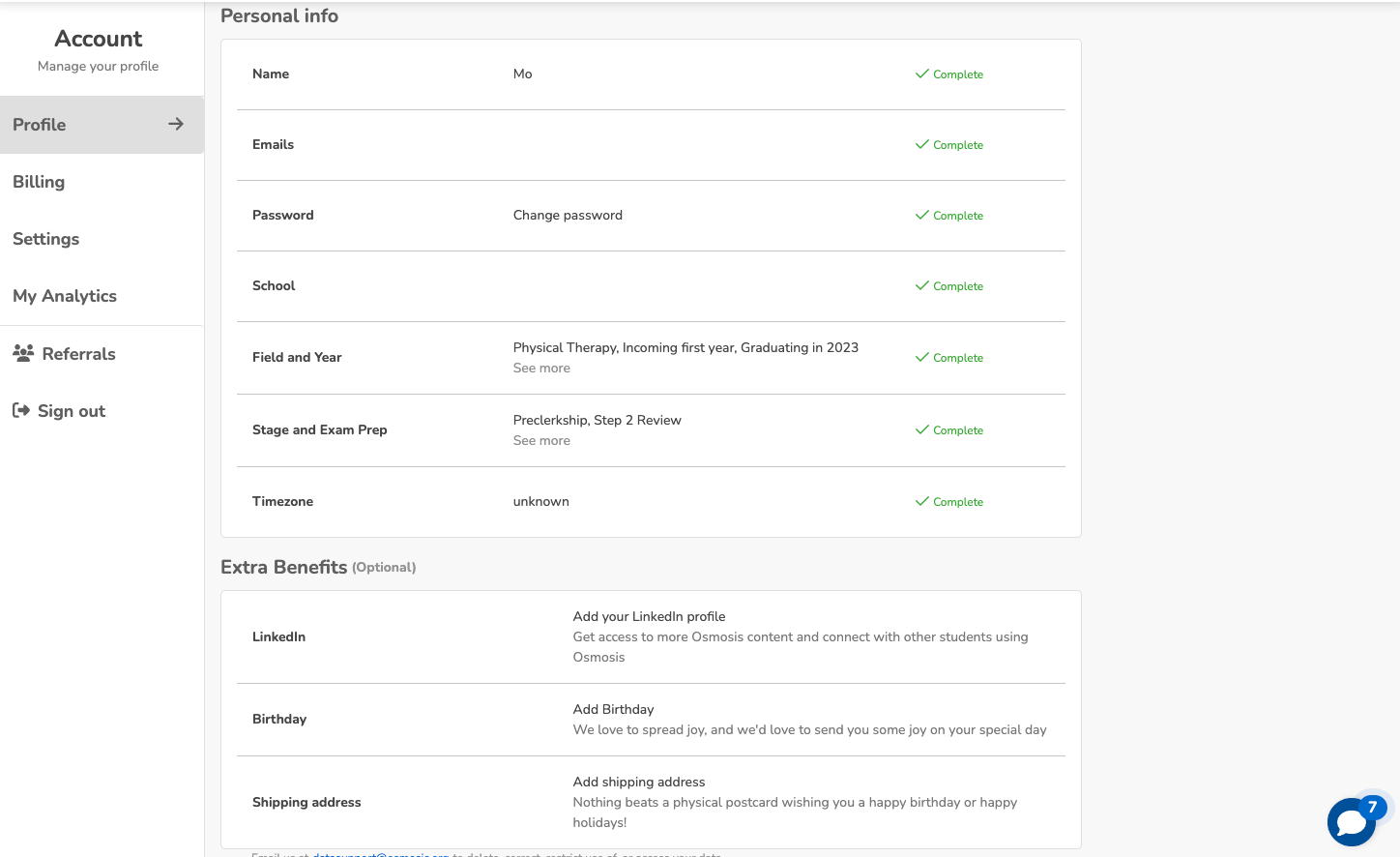Click the Sign out door icon
Viewport: 1400px width, 857px height.
pos(21,410)
